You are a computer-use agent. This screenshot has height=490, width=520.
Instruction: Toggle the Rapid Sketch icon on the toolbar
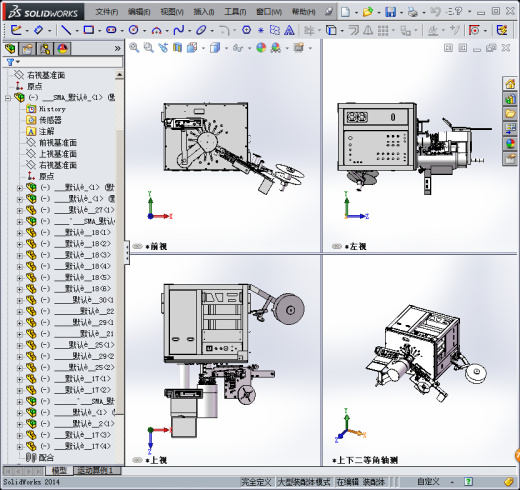click(x=502, y=30)
